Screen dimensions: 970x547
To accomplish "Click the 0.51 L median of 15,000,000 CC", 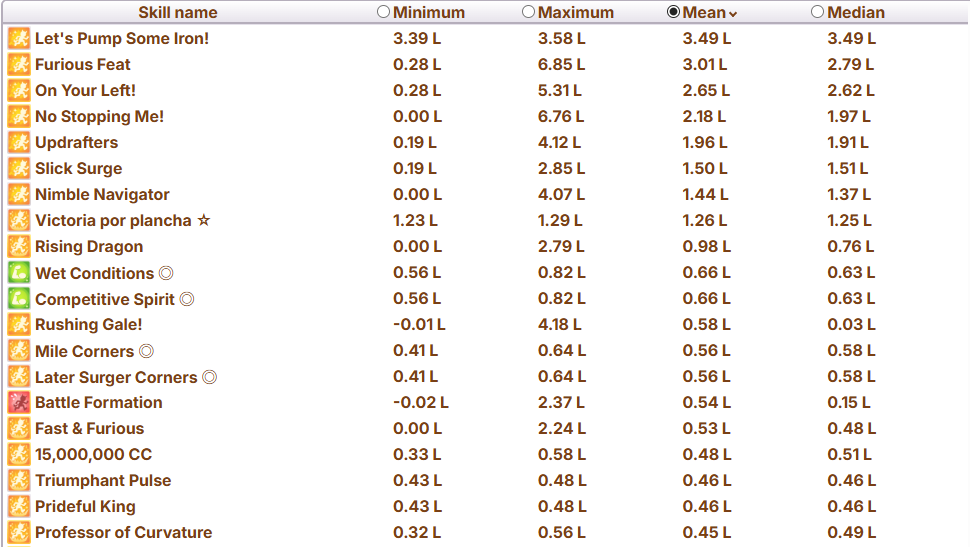I will pyautogui.click(x=849, y=454).
